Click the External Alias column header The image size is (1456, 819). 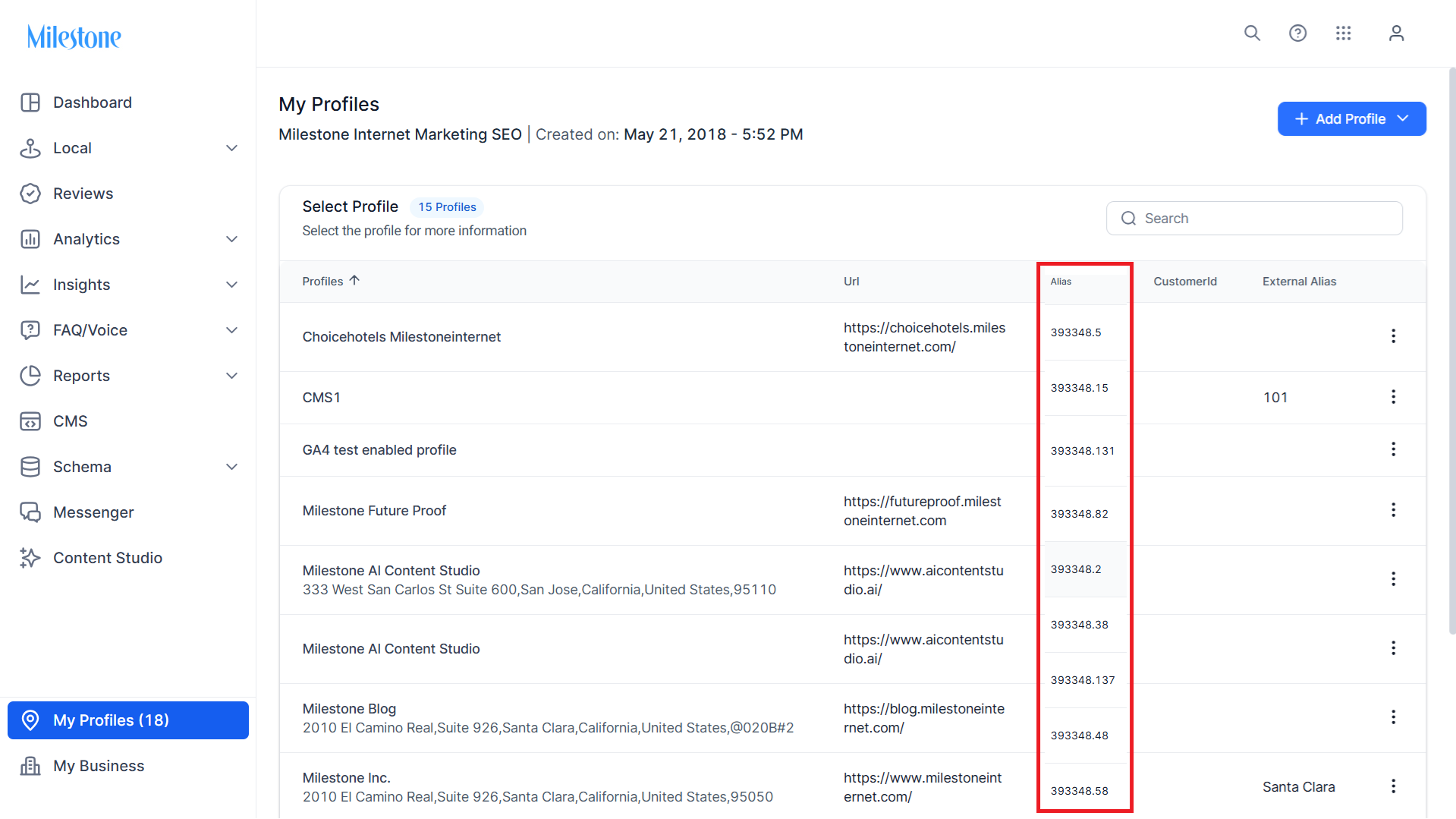tap(1299, 282)
